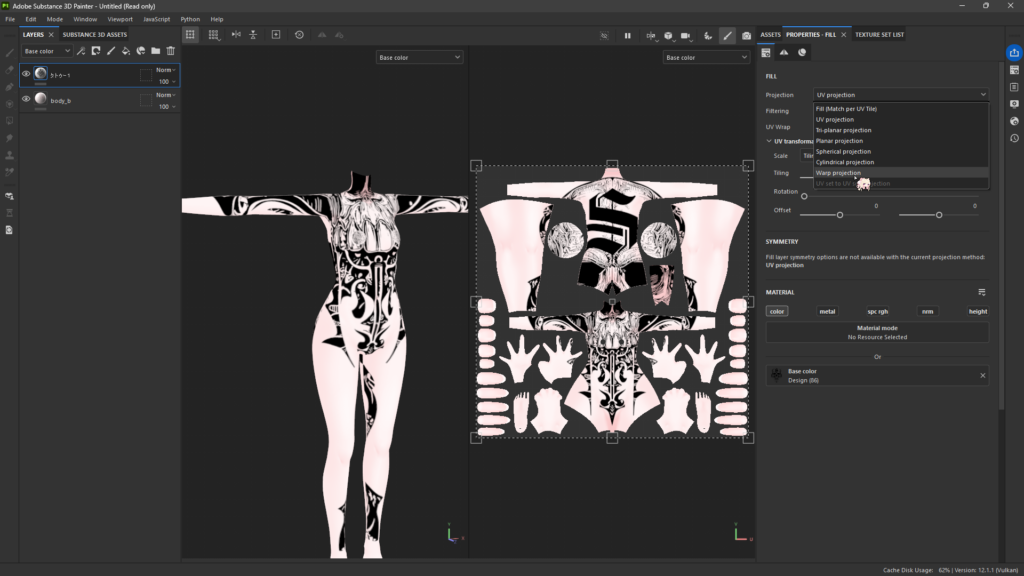Toggle the color channel button
1024x576 pixels.
pos(776,312)
